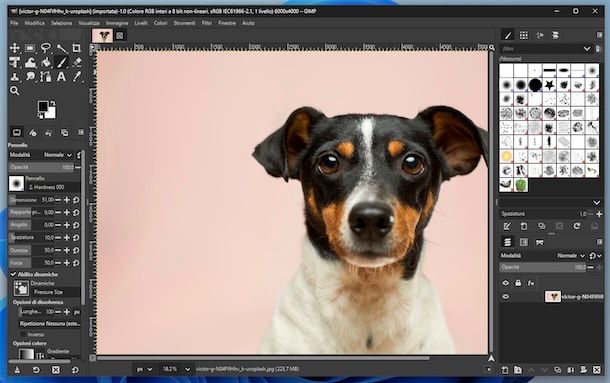Delete tool preset at options bottom
The height and width of the screenshot is (383, 610).
(x=56, y=370)
